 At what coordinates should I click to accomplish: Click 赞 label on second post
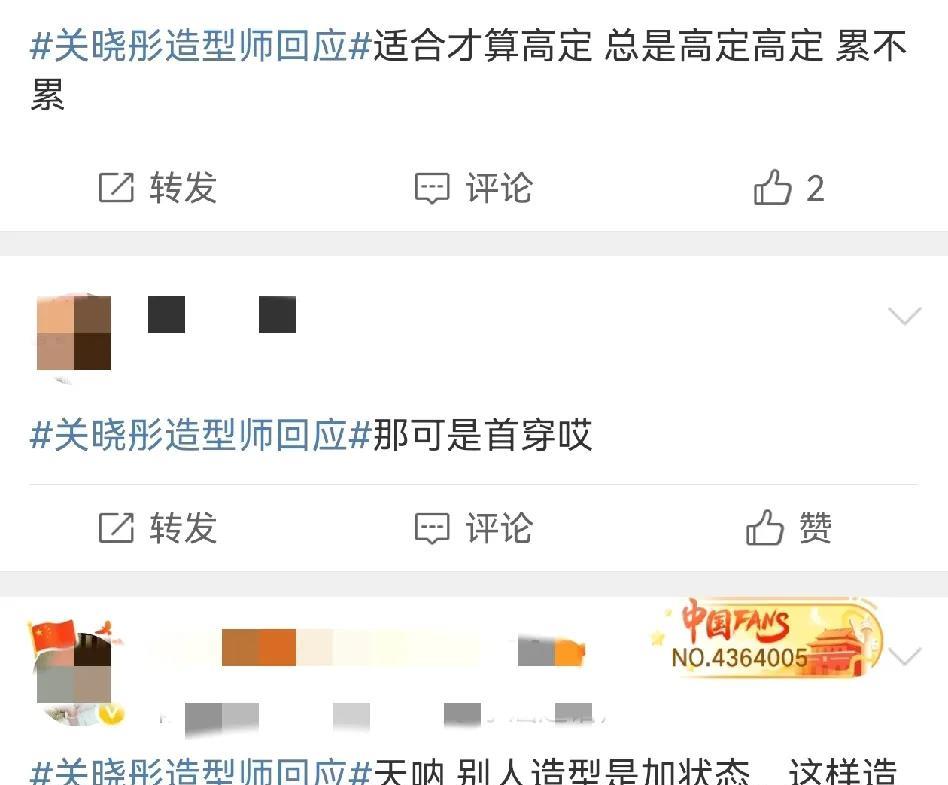pyautogui.click(x=816, y=527)
